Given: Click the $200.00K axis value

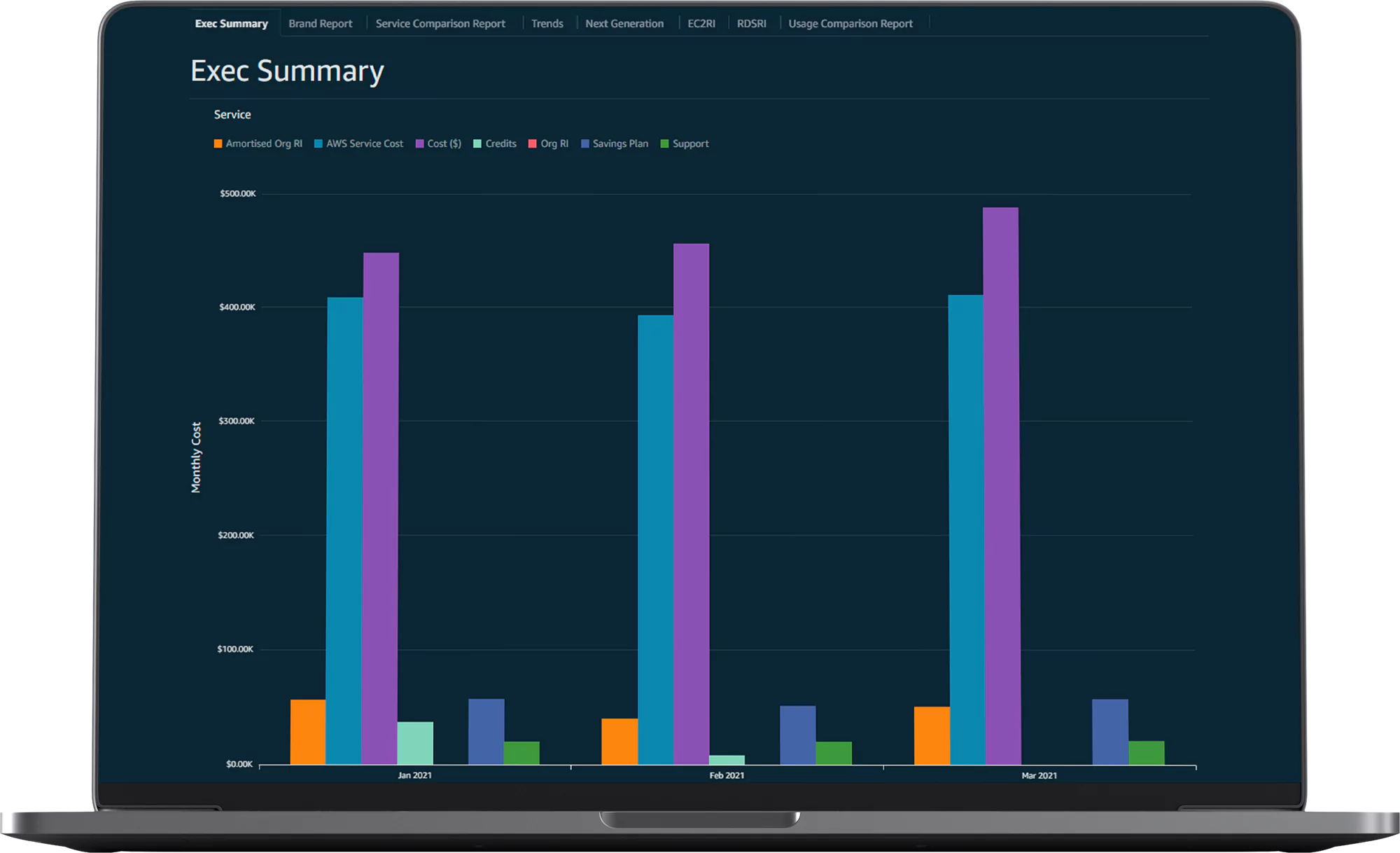Looking at the screenshot, I should (x=236, y=535).
